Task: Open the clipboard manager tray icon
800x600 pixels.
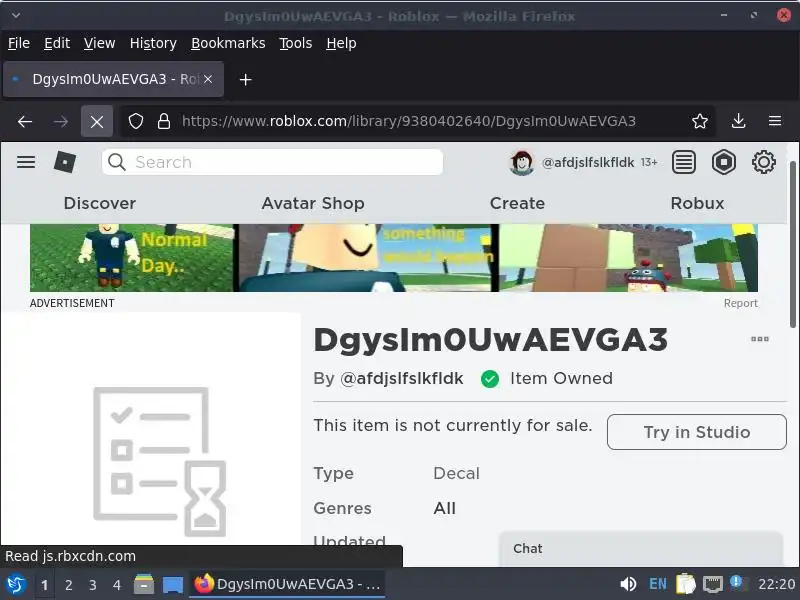Action: click(x=686, y=584)
